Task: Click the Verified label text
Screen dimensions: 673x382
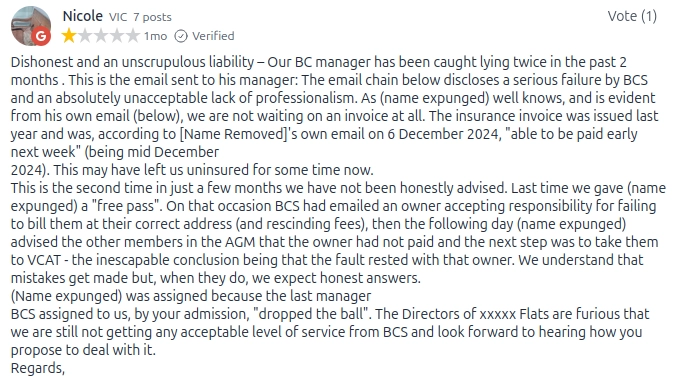Action: click(x=213, y=36)
